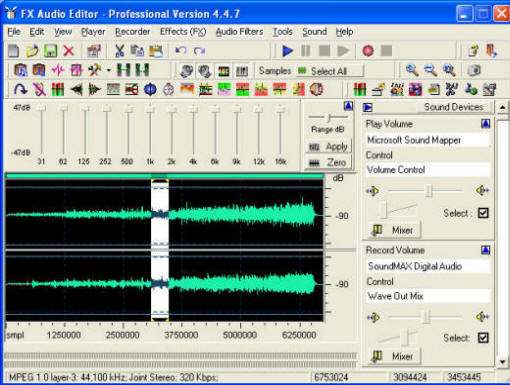Image resolution: width=510 pixels, height=385 pixels.
Task: Toggle Select checkbox in Play Volume
Action: pyautogui.click(x=483, y=213)
